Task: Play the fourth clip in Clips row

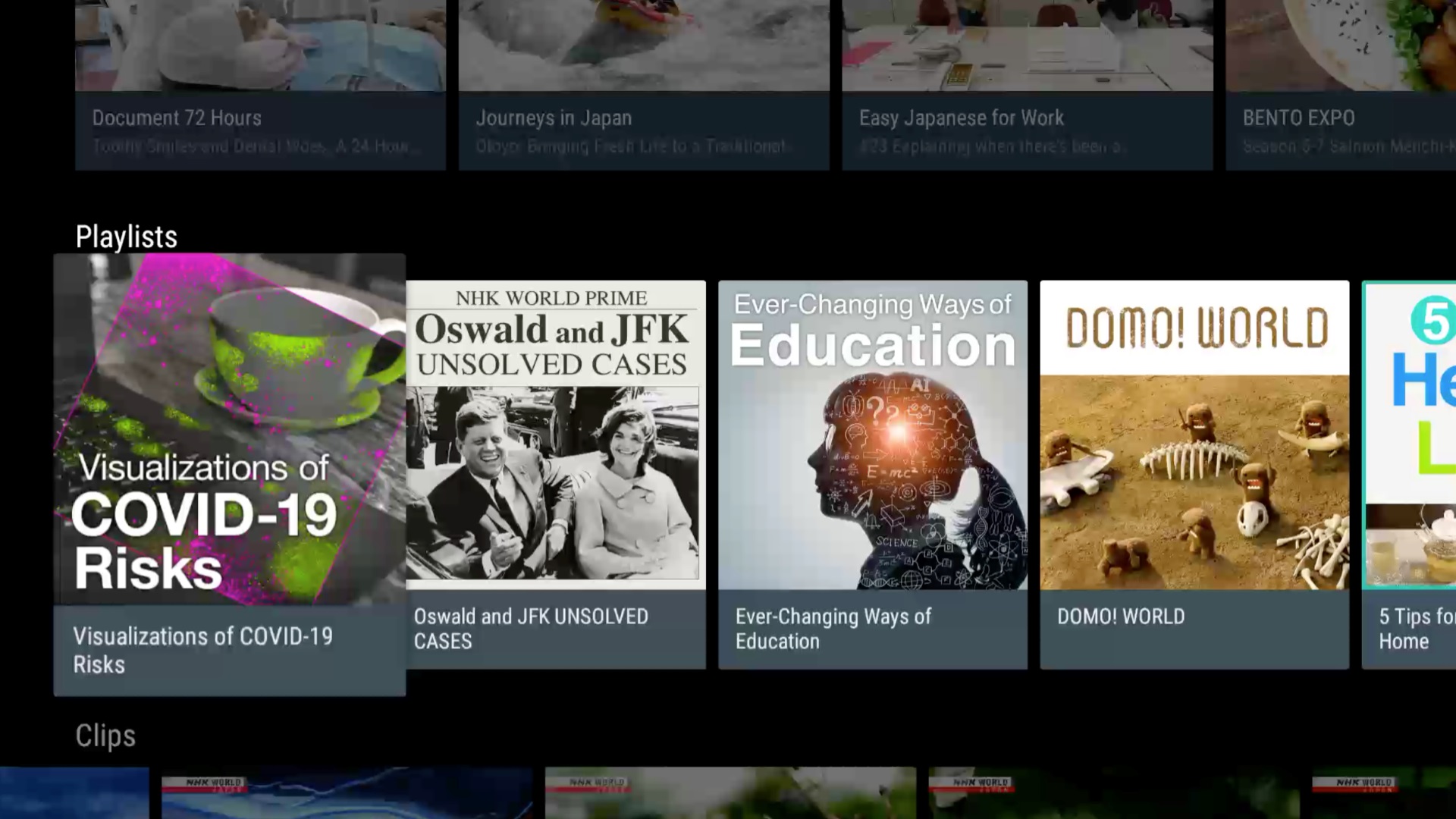Action: click(1113, 793)
